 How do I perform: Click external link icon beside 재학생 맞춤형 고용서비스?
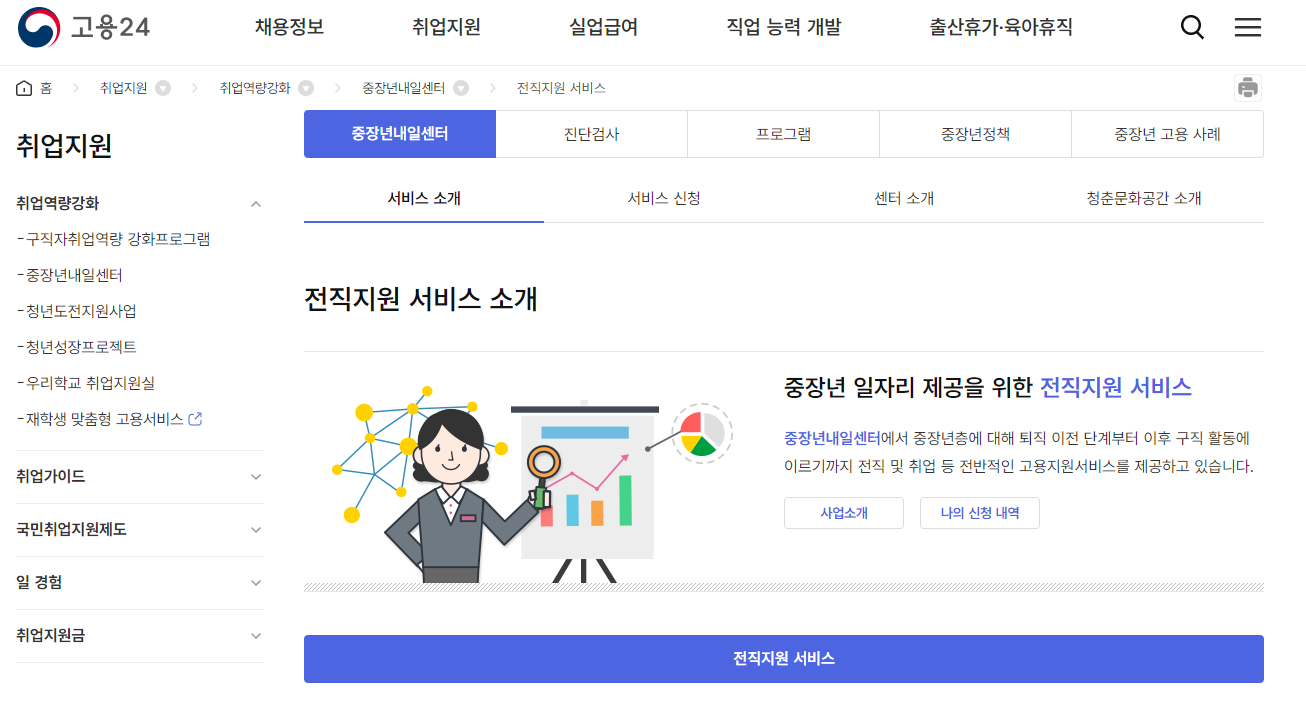point(195,419)
